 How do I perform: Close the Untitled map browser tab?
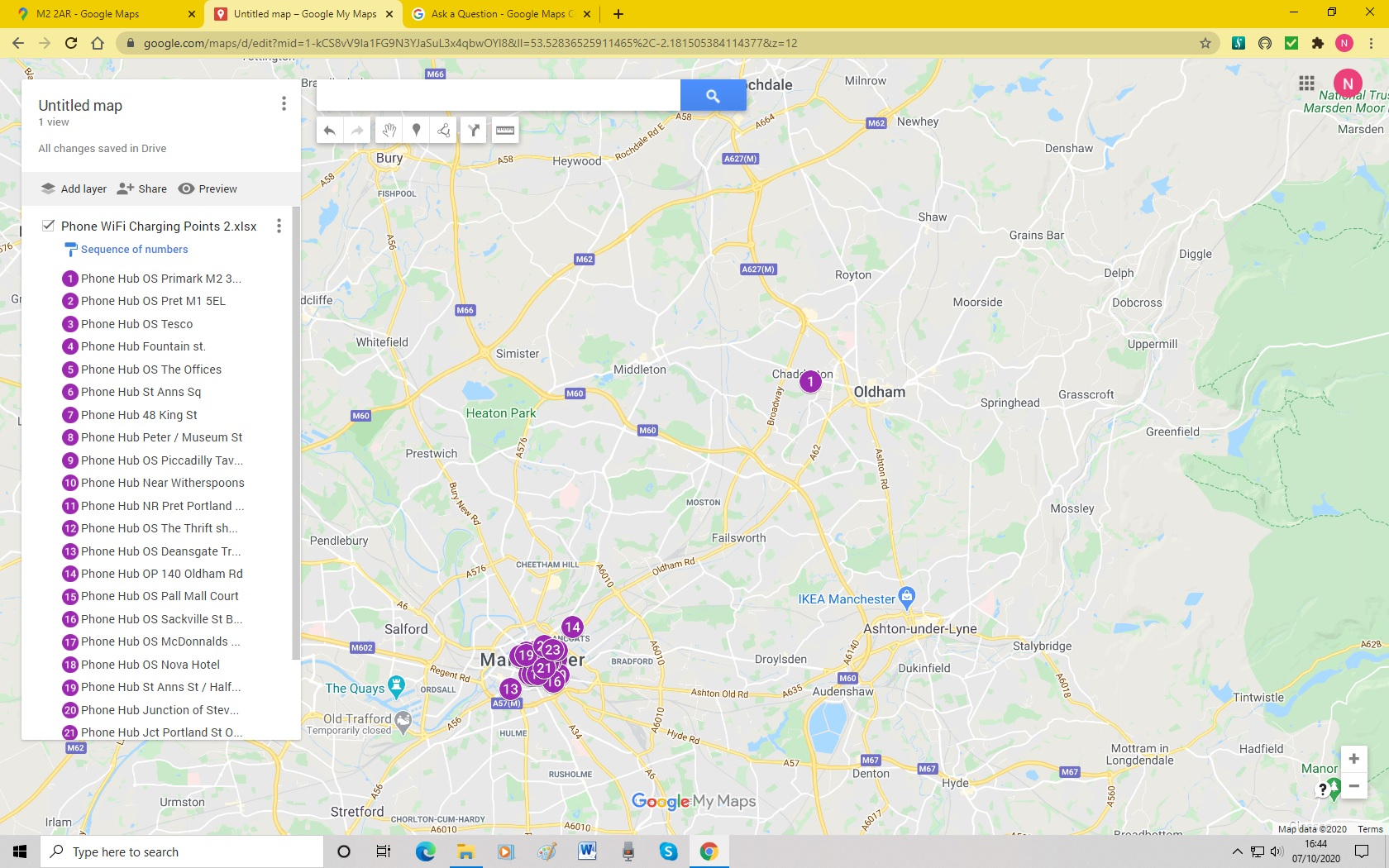tap(389, 14)
